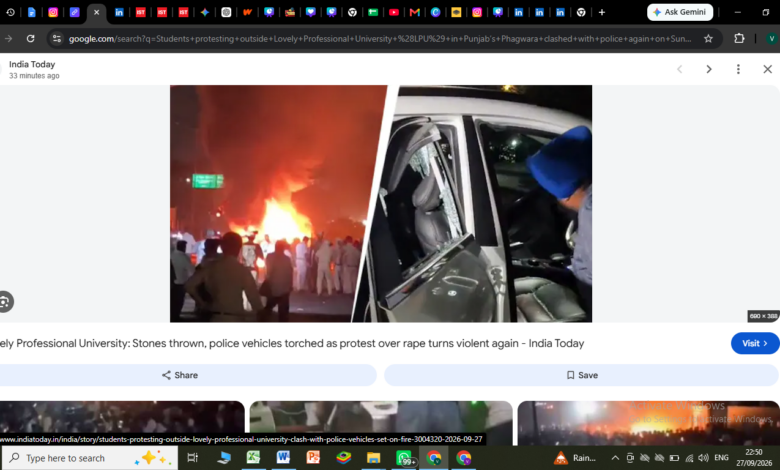Open the Excel icon in the taskbar

tap(253, 457)
